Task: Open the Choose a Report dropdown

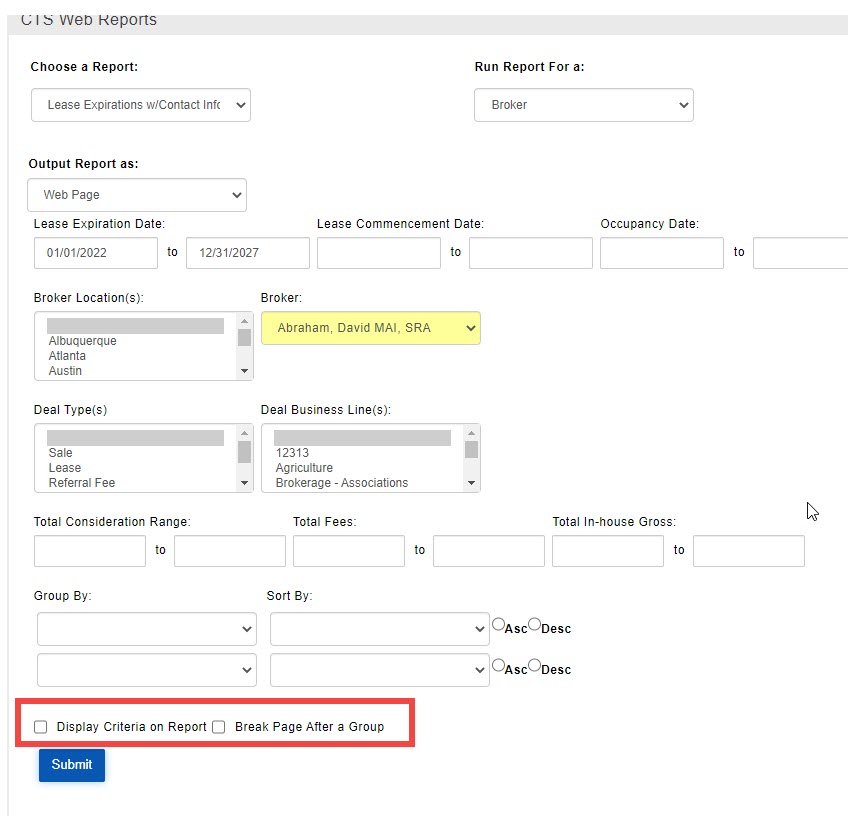Action: coord(141,105)
